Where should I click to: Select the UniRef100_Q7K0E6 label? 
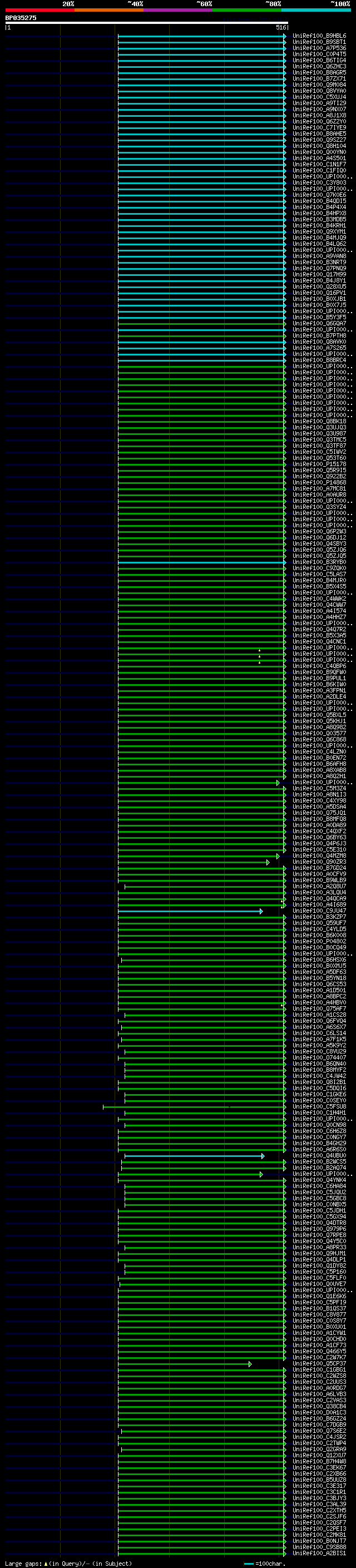tap(319, 195)
